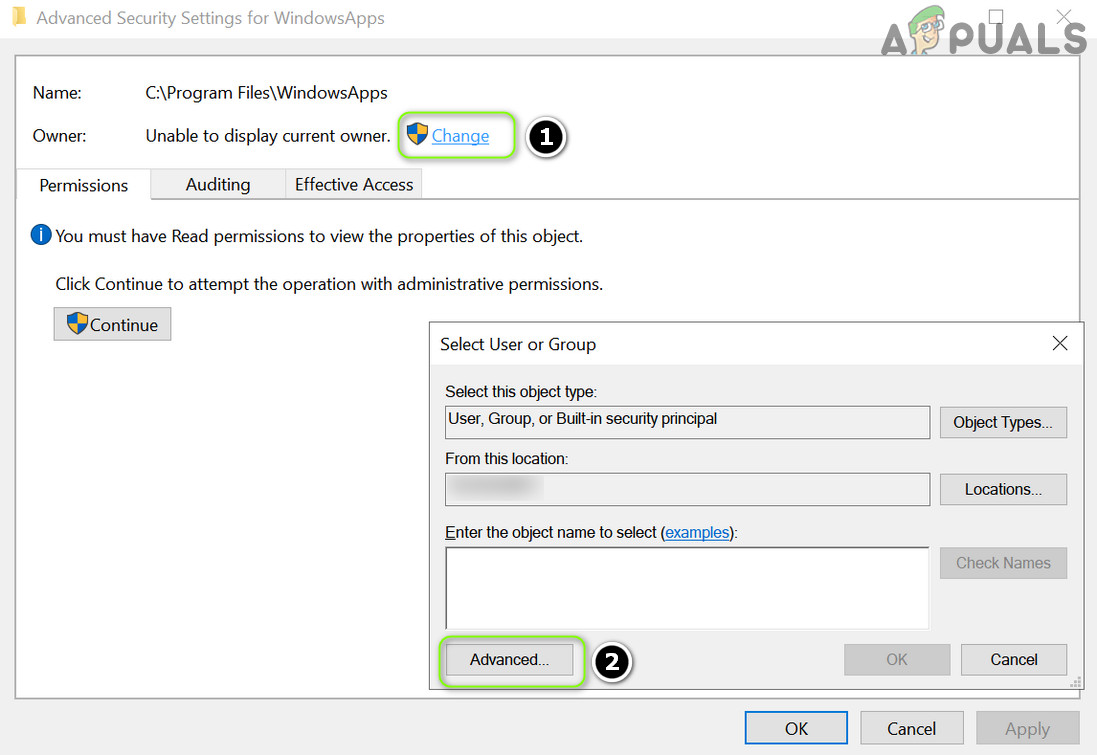Close the Select User or Group dialog
The image size is (1097, 755).
(1060, 343)
